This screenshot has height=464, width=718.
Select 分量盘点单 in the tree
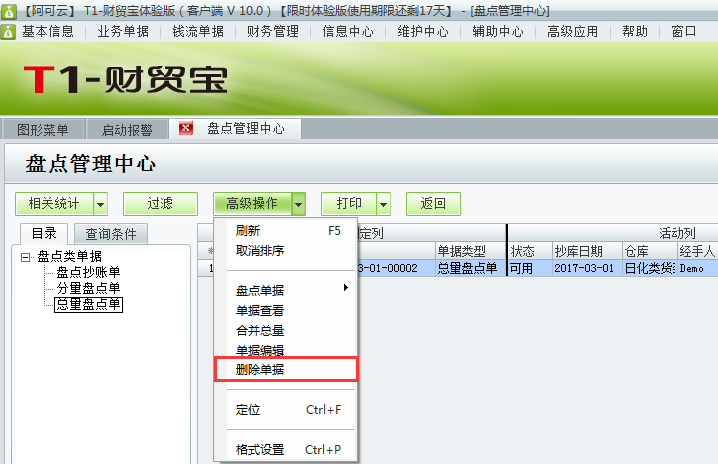click(x=88, y=288)
